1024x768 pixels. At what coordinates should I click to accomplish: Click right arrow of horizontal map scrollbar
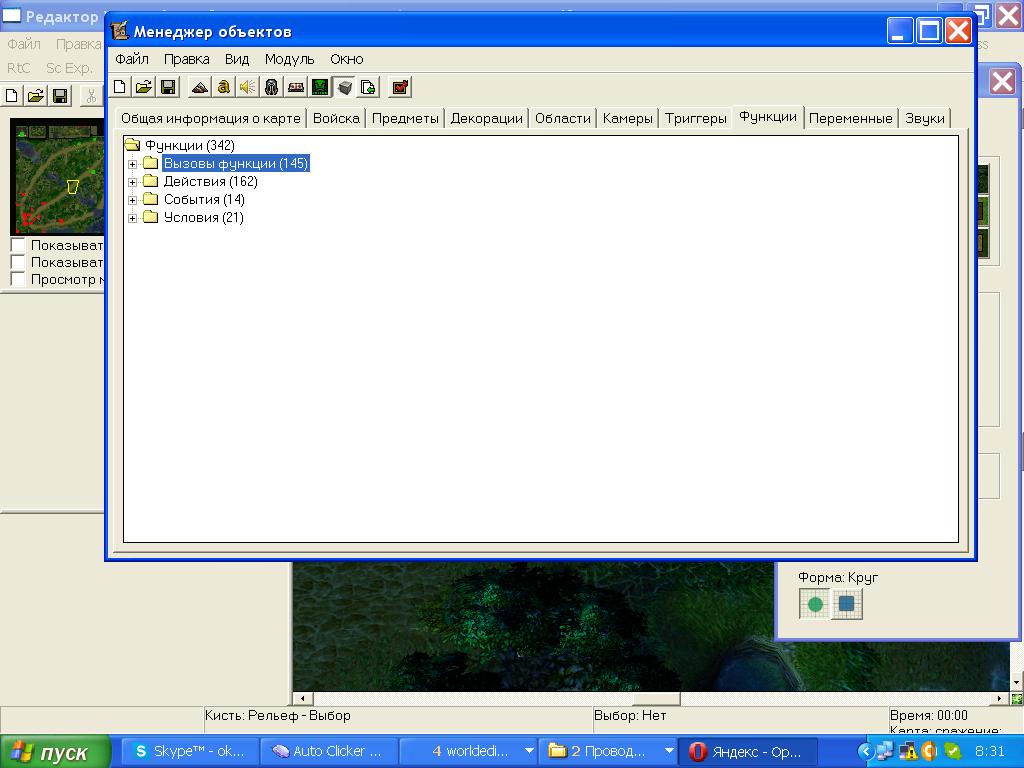pyautogui.click(x=999, y=698)
